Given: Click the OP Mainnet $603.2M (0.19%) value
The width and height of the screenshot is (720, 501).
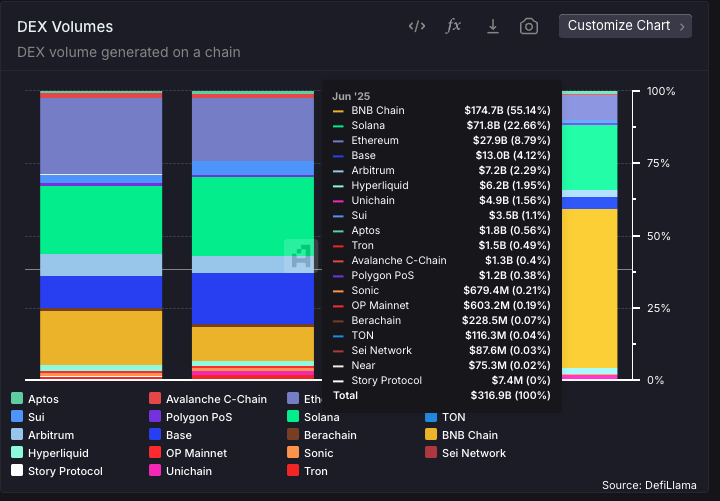Looking at the screenshot, I should point(506,305).
